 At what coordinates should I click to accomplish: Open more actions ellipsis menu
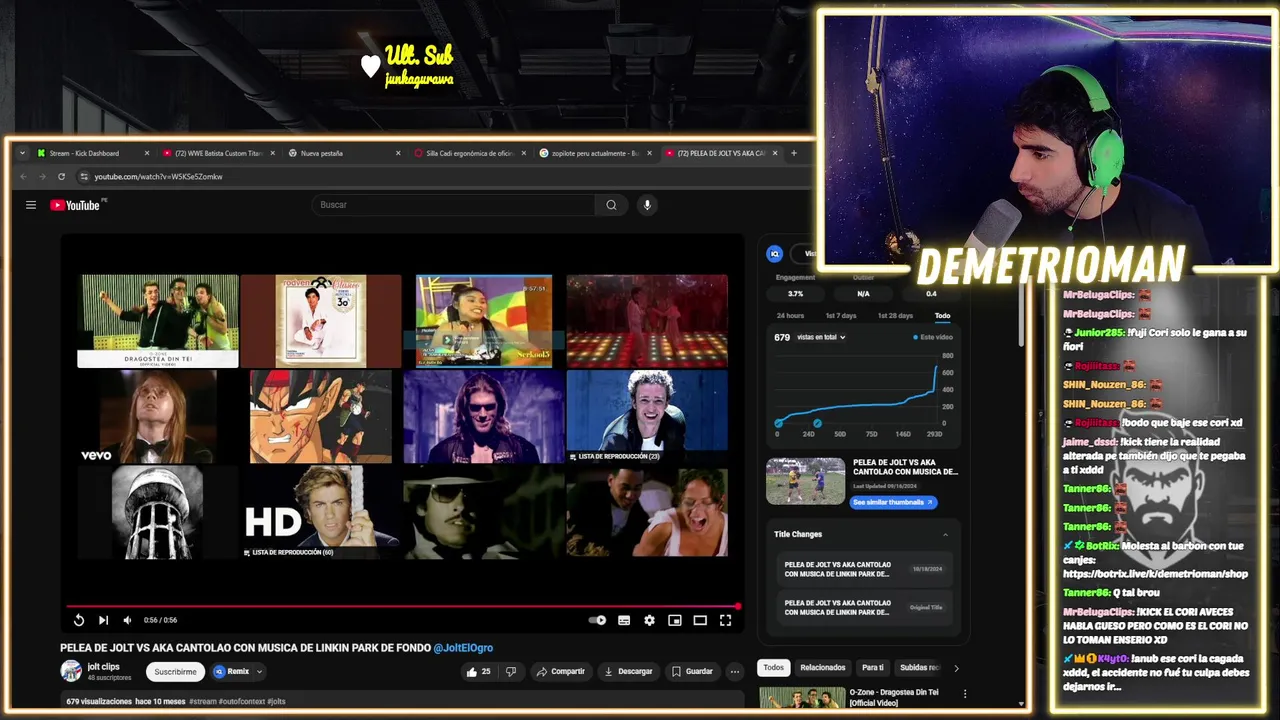coord(734,671)
